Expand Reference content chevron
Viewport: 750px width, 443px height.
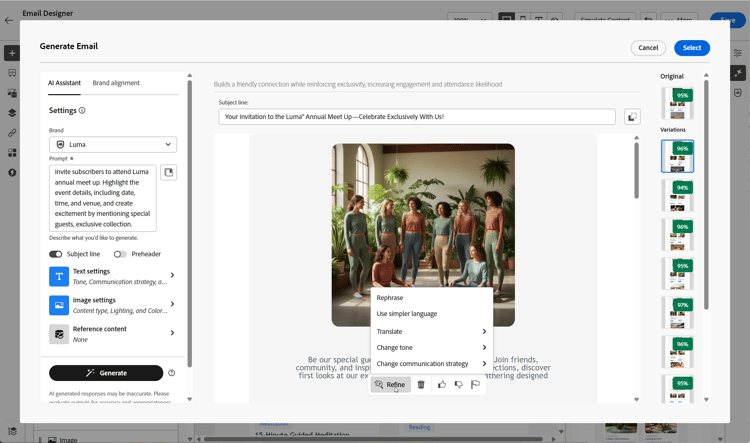tap(172, 332)
